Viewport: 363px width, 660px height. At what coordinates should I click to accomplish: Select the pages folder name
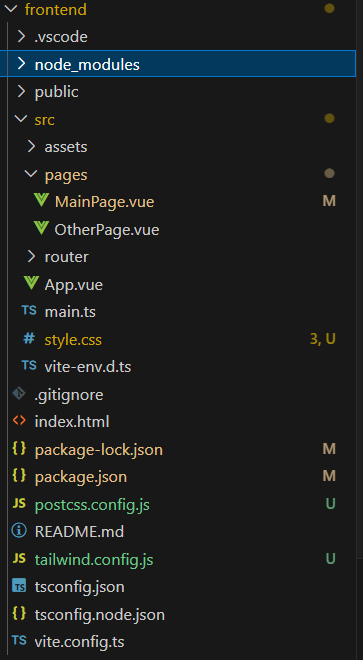coord(66,175)
